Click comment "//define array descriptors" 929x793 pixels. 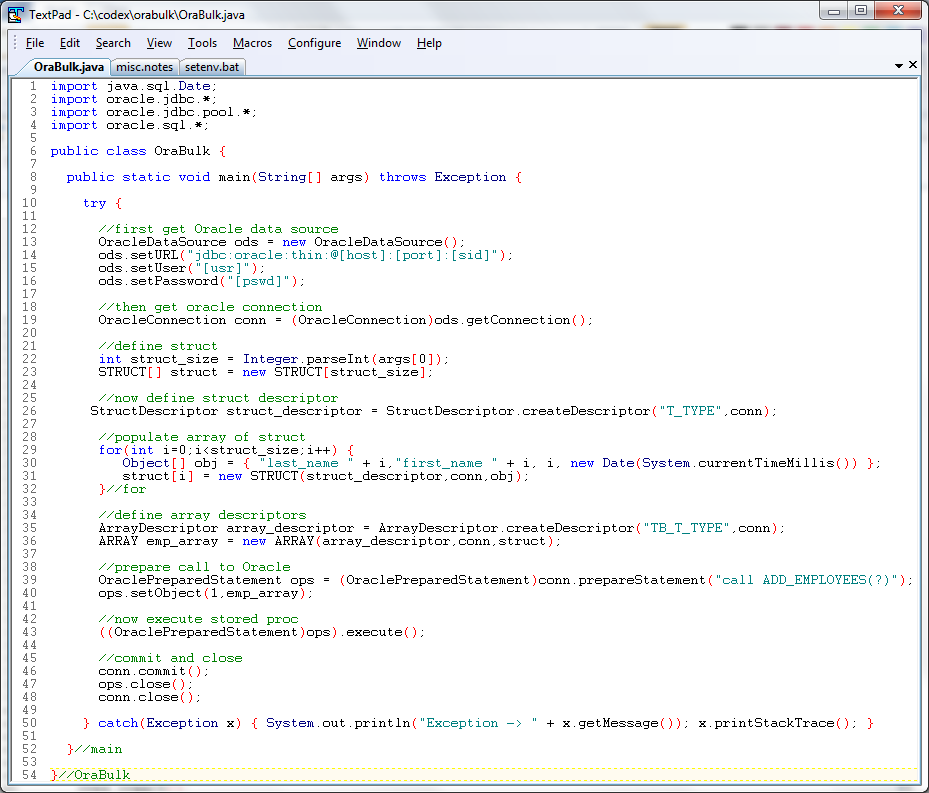click(x=203, y=516)
